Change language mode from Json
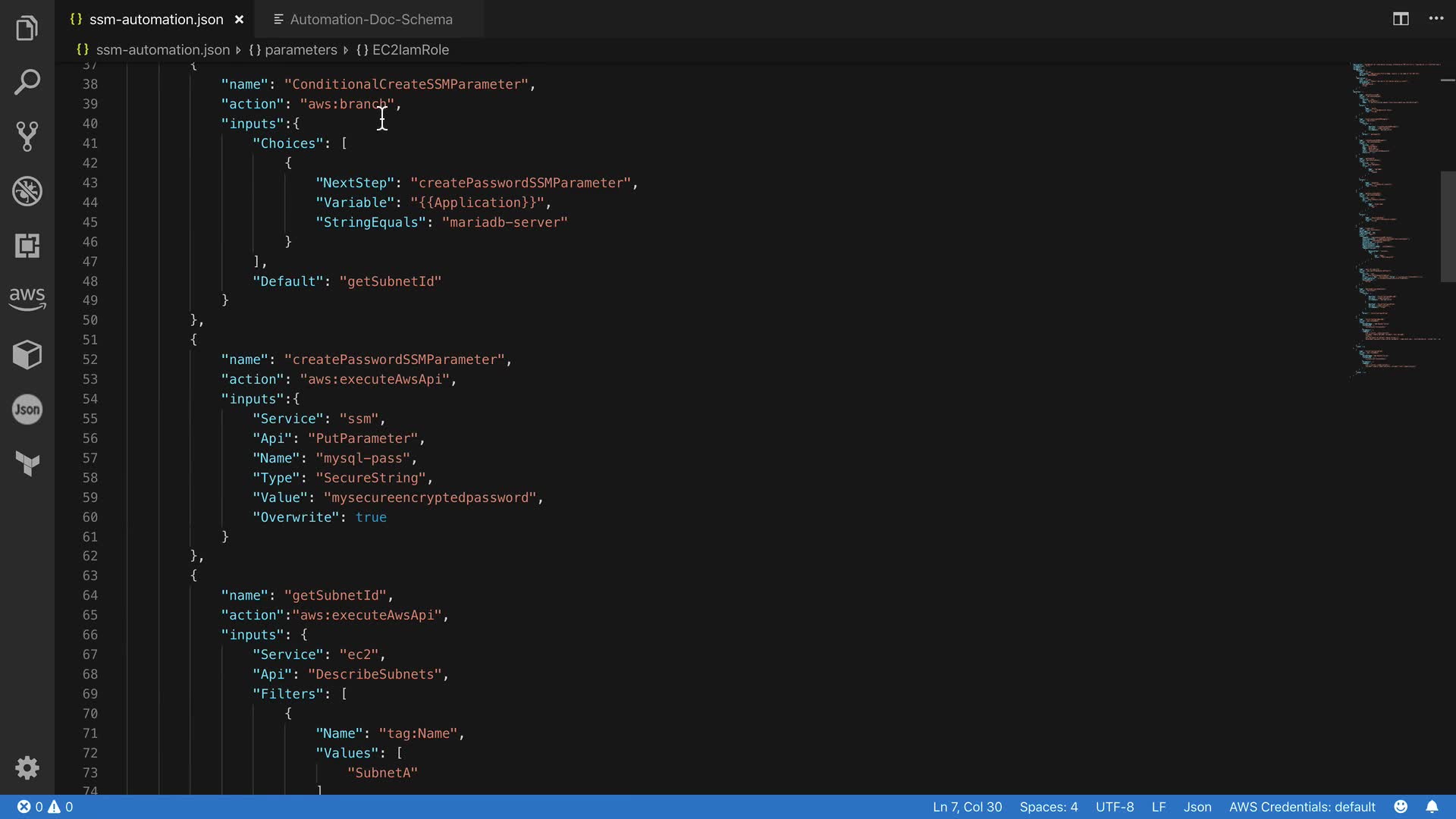This screenshot has height=819, width=1456. point(1197,807)
